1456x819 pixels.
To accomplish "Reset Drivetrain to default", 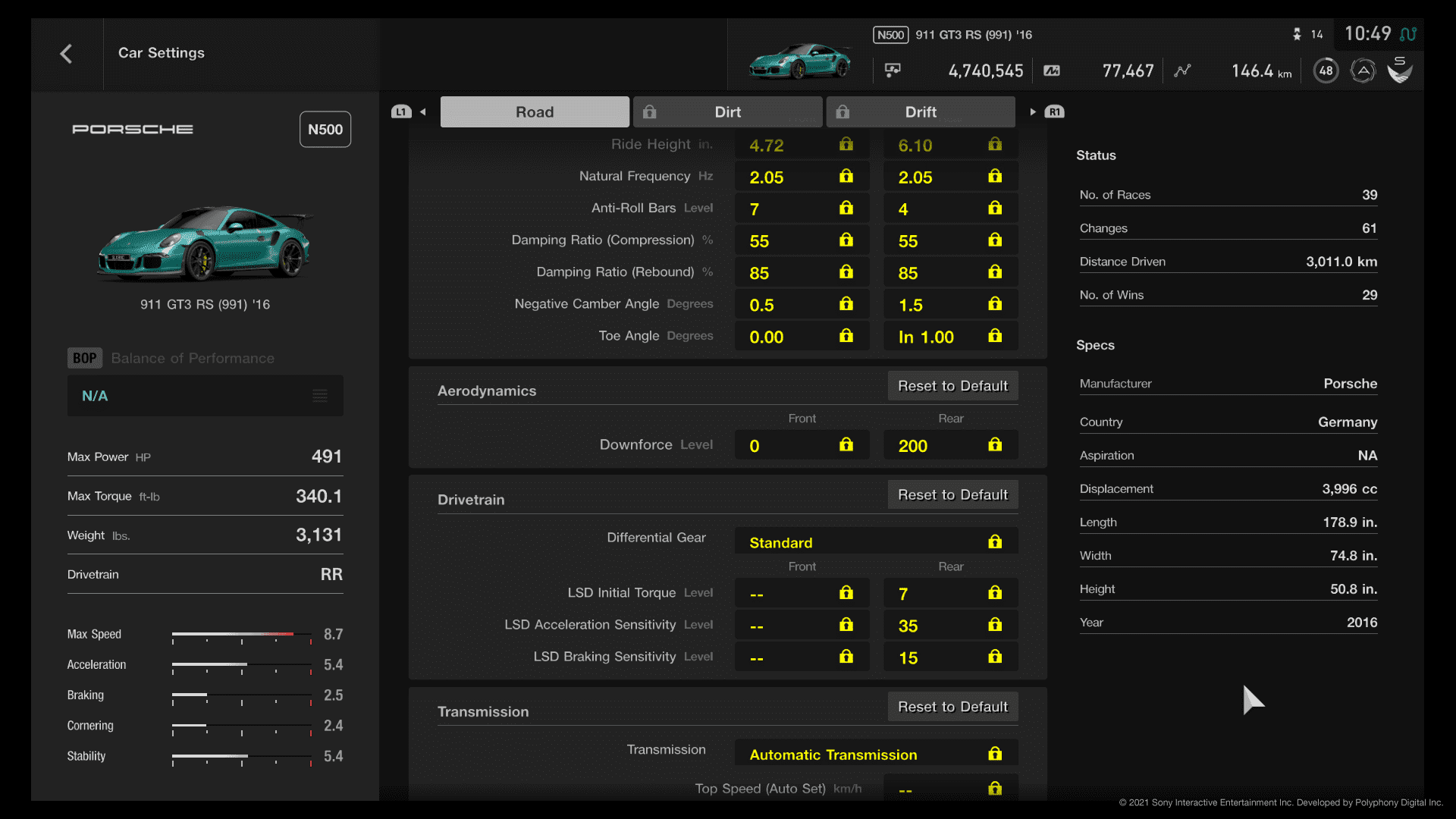I will pyautogui.click(x=953, y=495).
